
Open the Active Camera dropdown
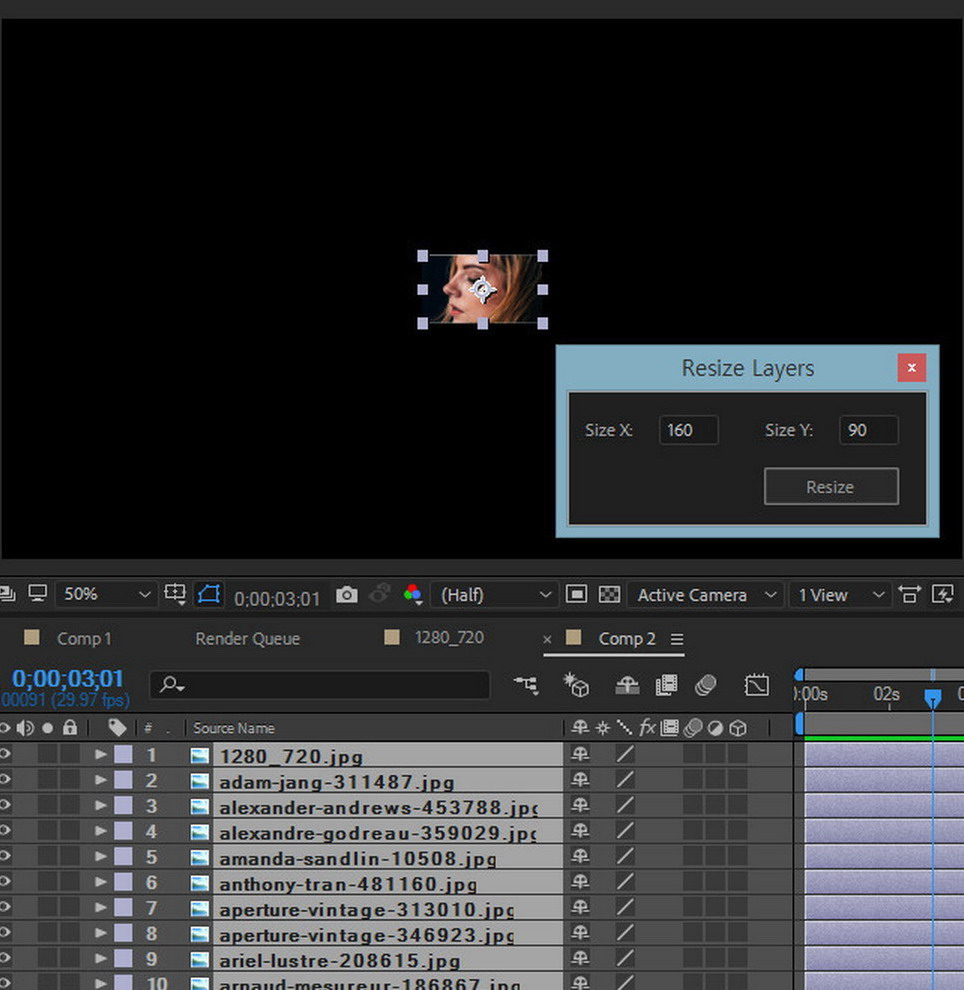coord(705,595)
